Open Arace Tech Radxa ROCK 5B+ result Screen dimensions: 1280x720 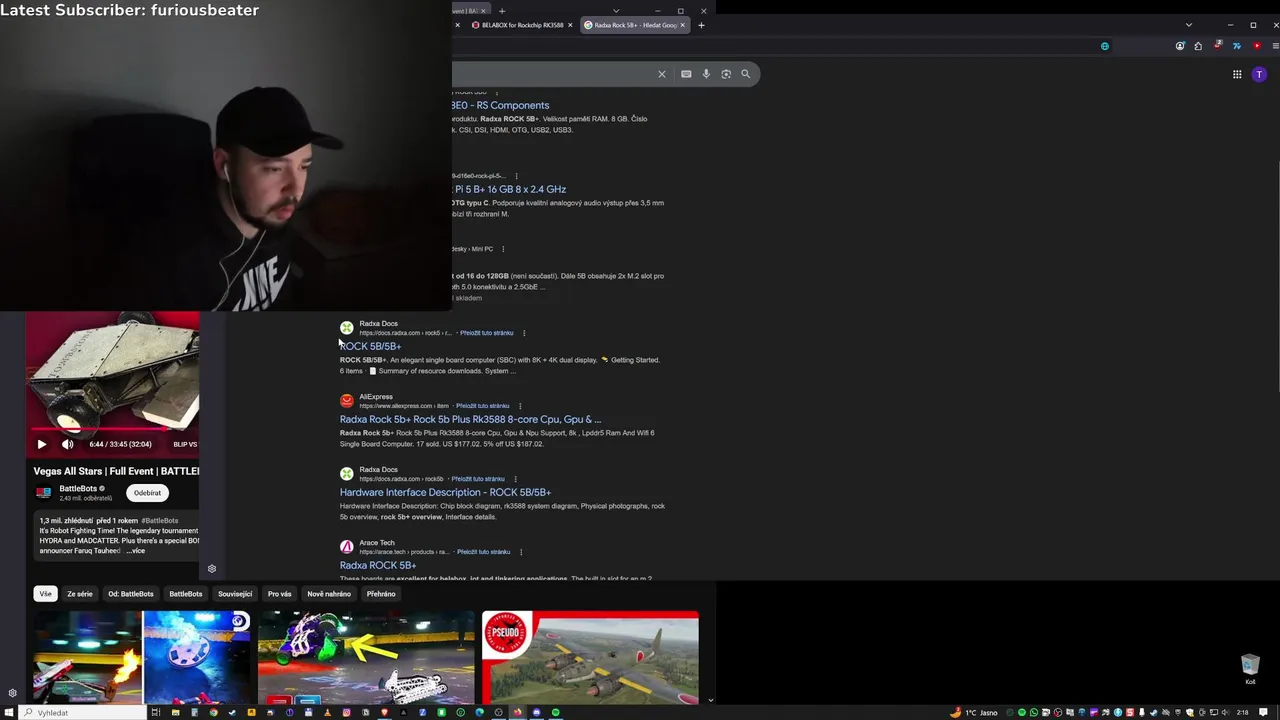378,565
